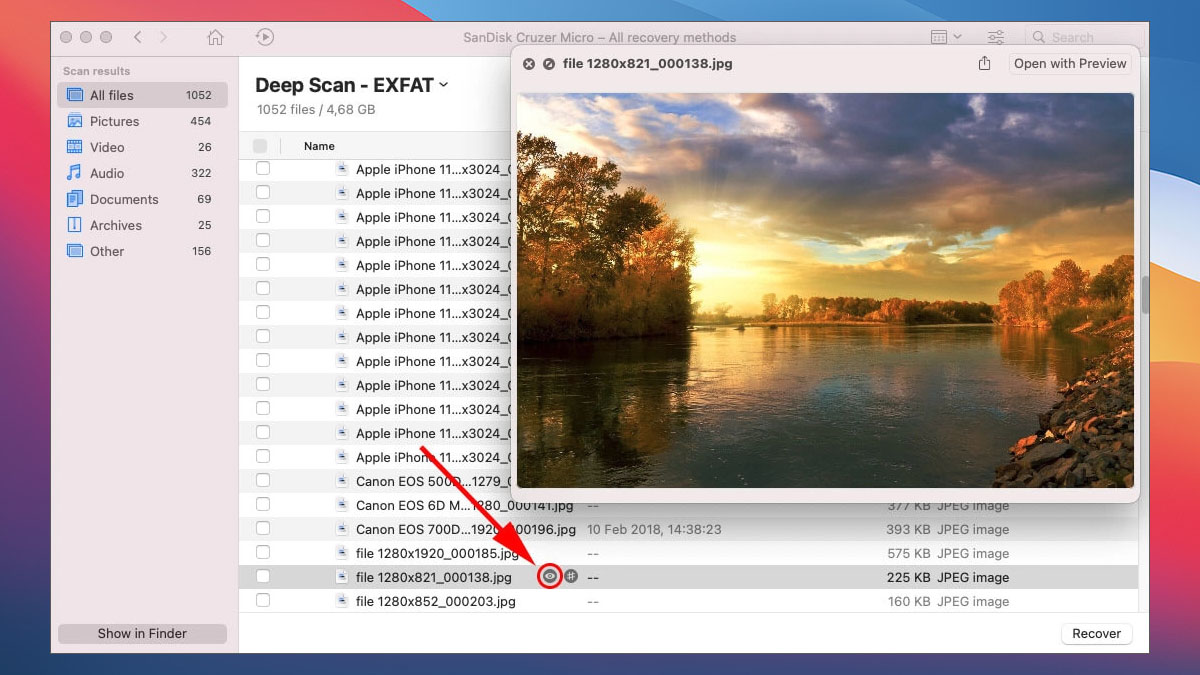This screenshot has width=1200, height=675.
Task: Click the Audio music note icon
Action: (74, 173)
